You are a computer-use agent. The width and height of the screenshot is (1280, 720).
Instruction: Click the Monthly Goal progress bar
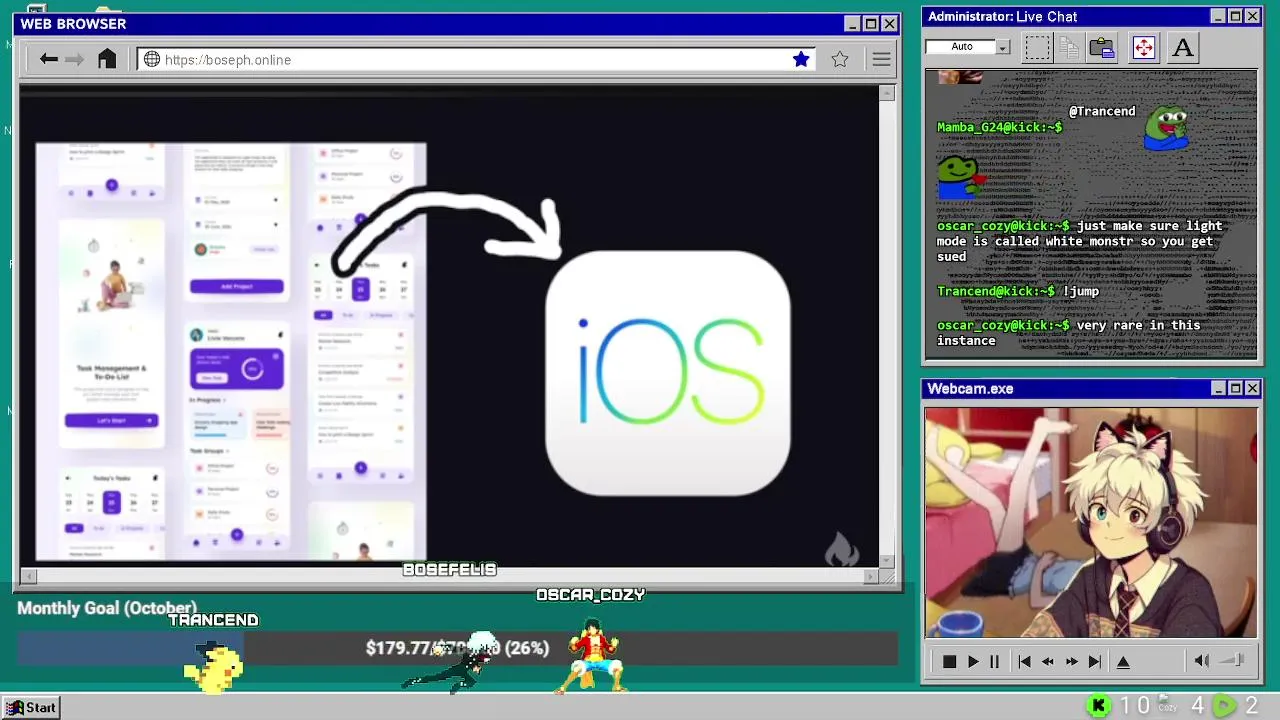point(457,648)
